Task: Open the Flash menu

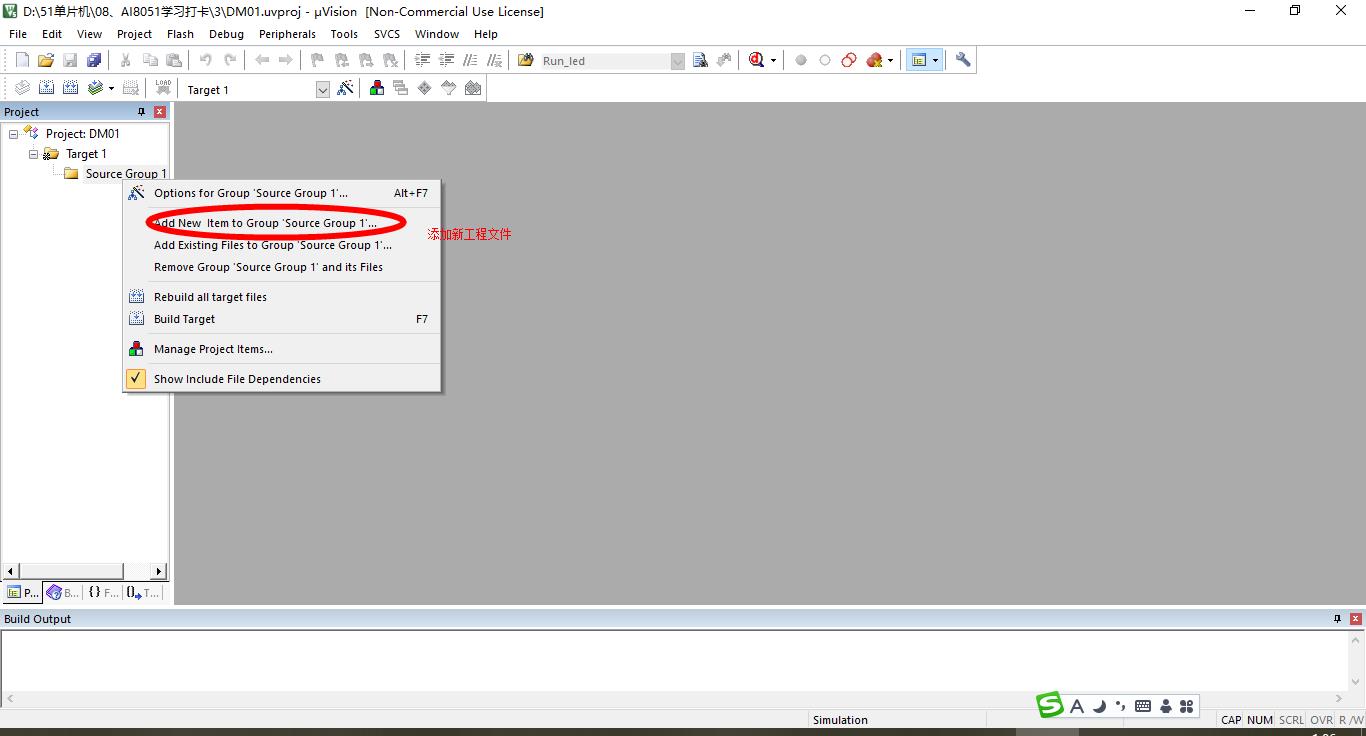Action: pyautogui.click(x=180, y=34)
